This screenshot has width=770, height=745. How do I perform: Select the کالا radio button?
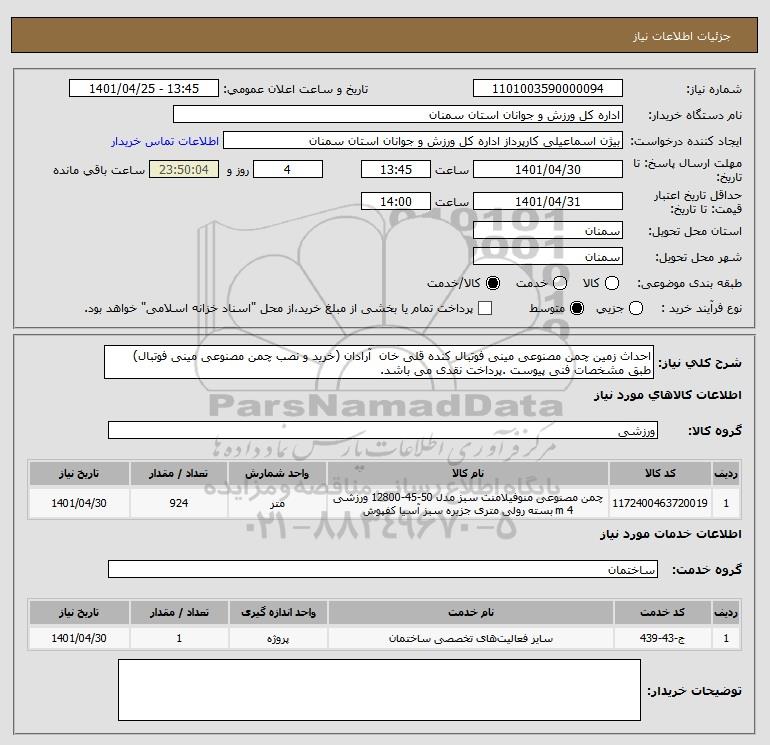(x=612, y=283)
